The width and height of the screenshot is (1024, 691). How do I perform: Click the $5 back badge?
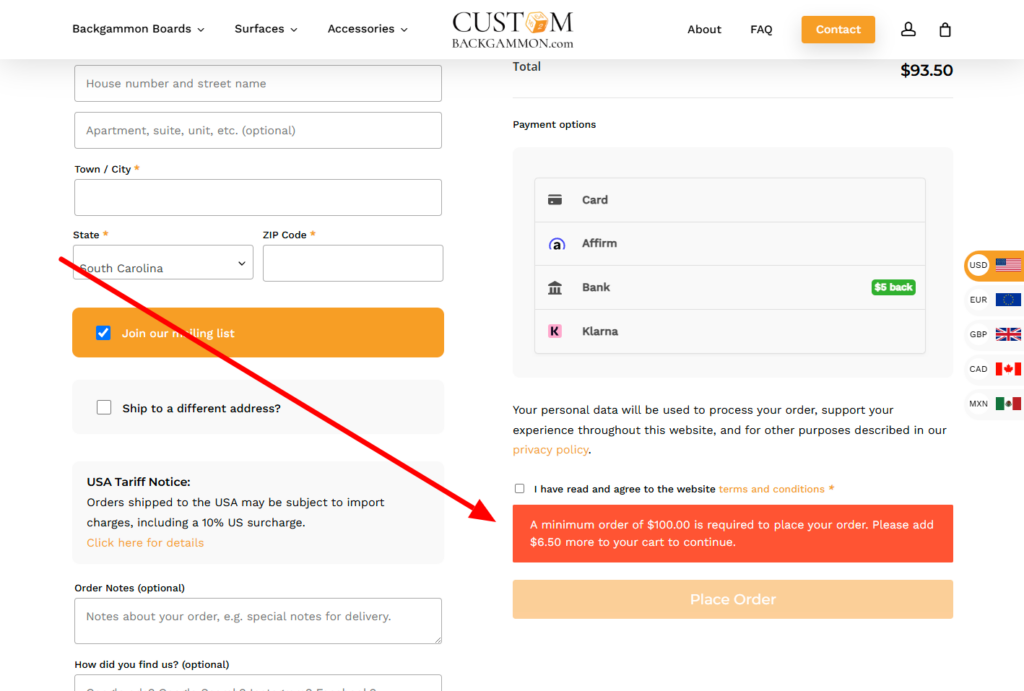coord(893,287)
